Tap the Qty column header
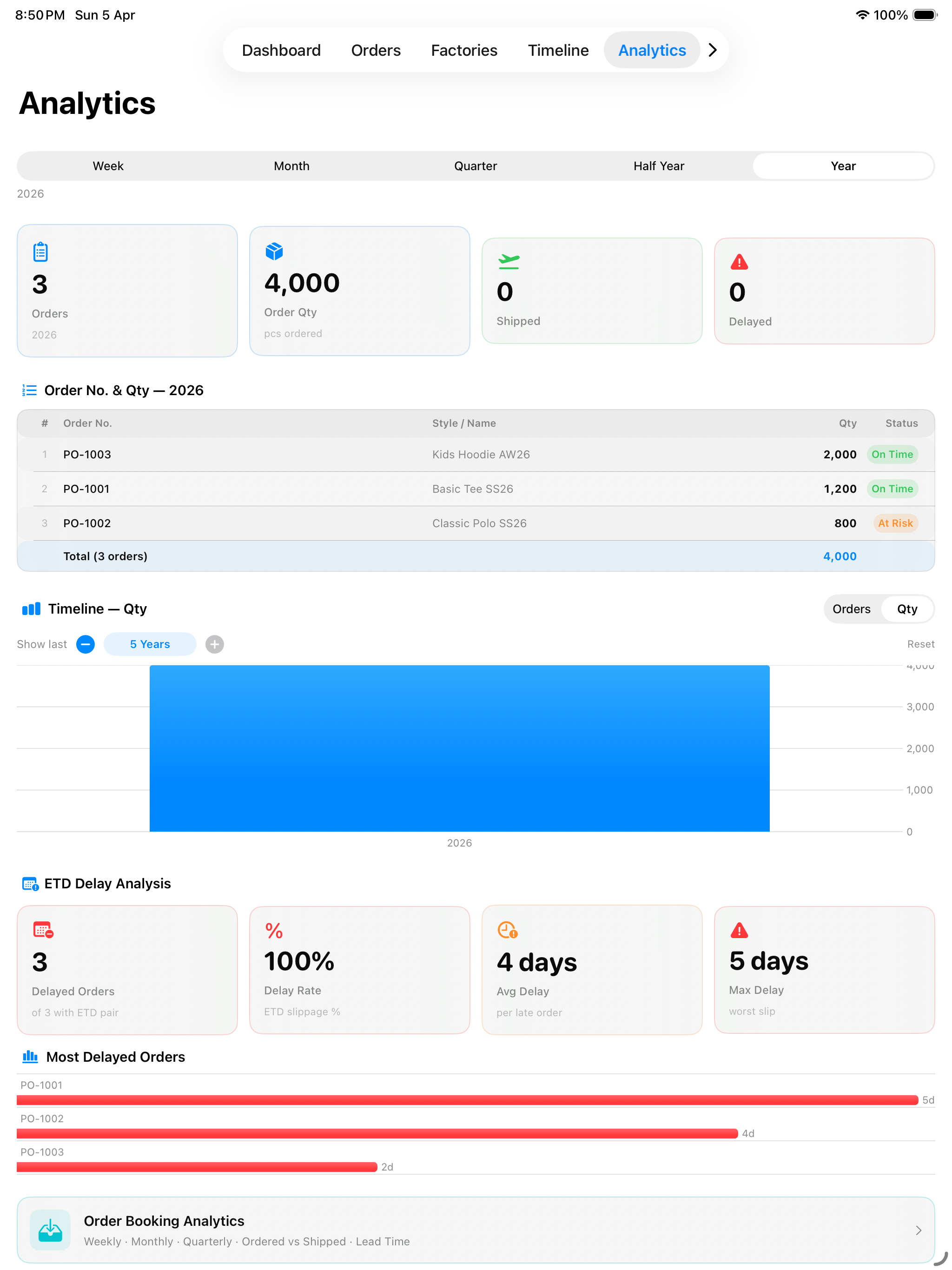Image resolution: width=952 pixels, height=1270 pixels. tap(847, 423)
